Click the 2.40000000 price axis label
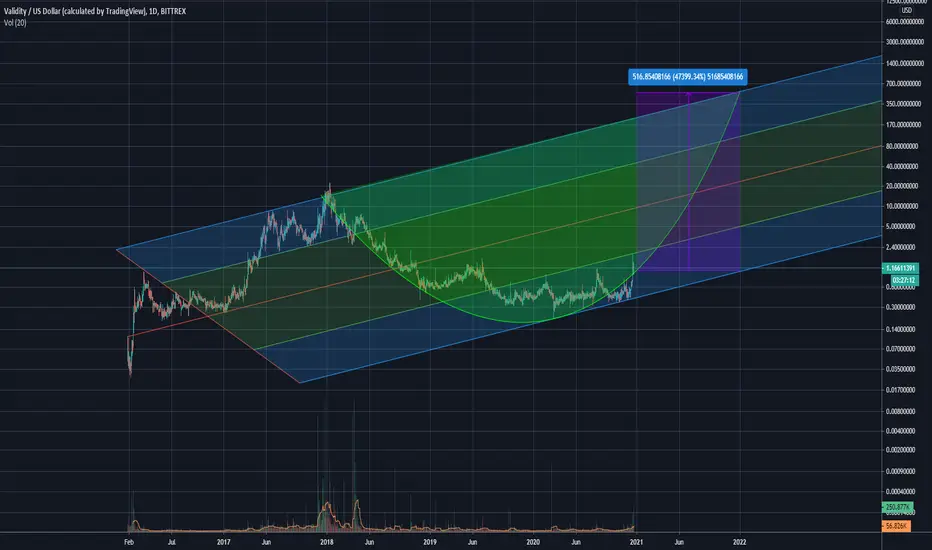The height and width of the screenshot is (550, 932). [x=901, y=247]
